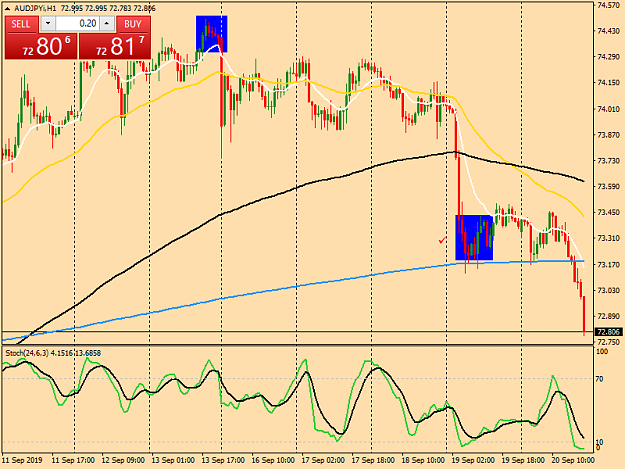Click the 73.310 price axis label
The image size is (625, 469).
(609, 238)
